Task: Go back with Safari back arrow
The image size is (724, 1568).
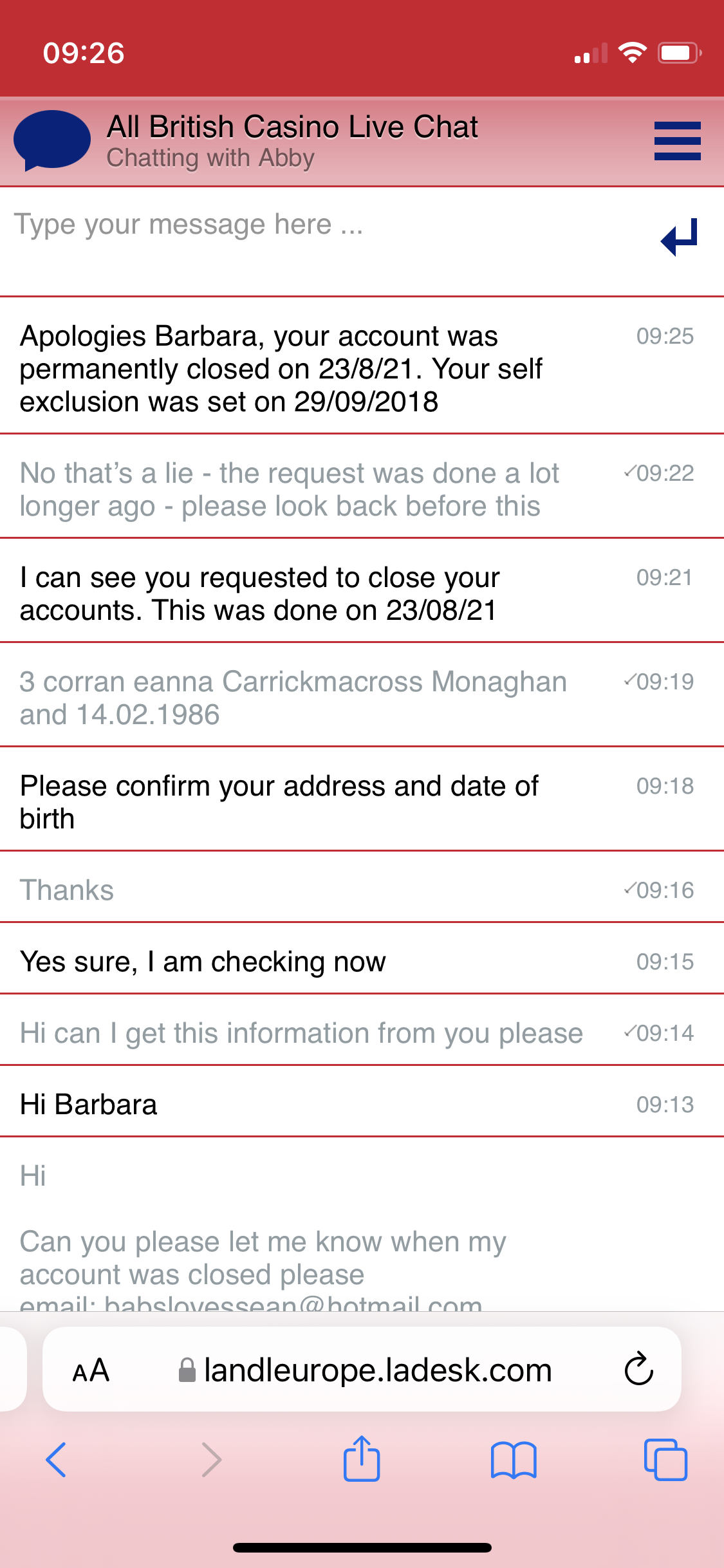Action: coord(57,1460)
